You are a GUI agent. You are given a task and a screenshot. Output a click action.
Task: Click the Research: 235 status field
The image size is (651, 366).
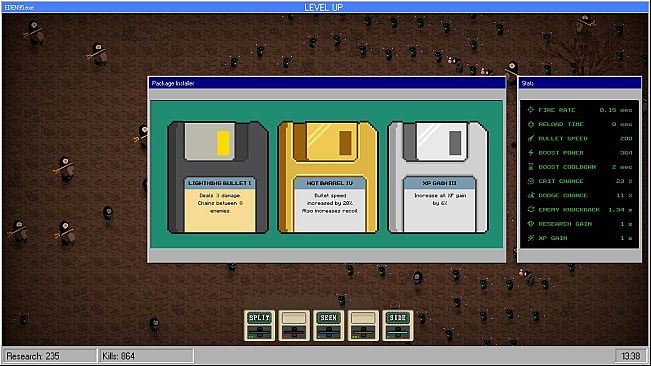(49, 356)
